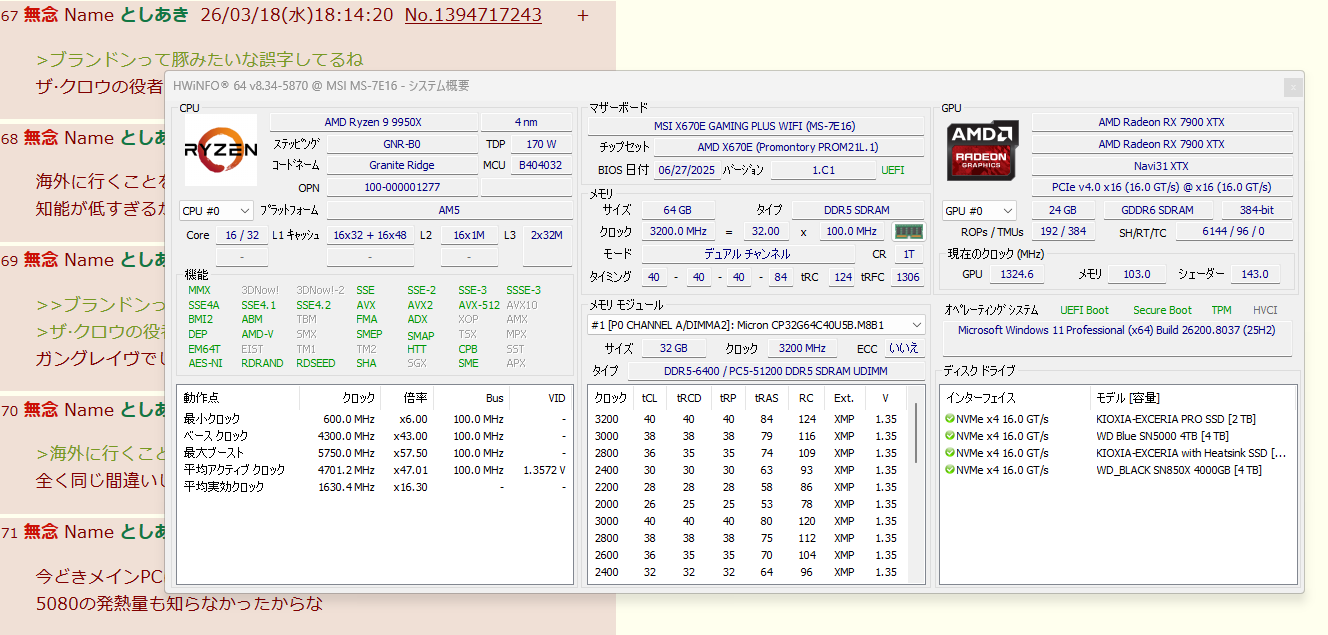Image resolution: width=1328 pixels, height=635 pixels.
Task: Click the AMD Radeon Graphics logo
Action: pyautogui.click(x=983, y=150)
